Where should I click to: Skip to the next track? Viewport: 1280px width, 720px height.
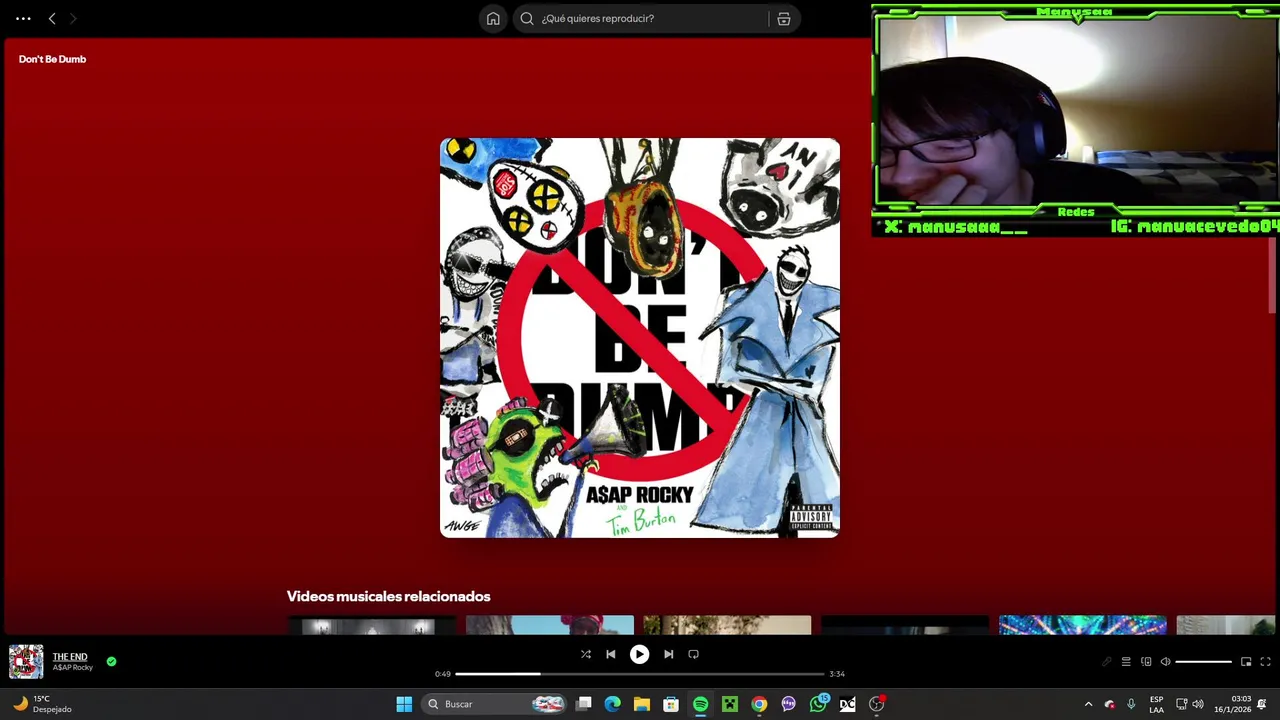668,654
